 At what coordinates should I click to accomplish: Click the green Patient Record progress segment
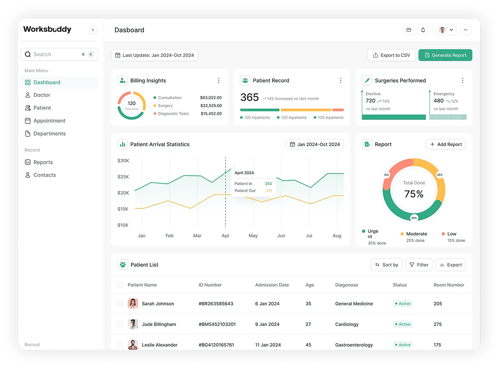pos(260,110)
